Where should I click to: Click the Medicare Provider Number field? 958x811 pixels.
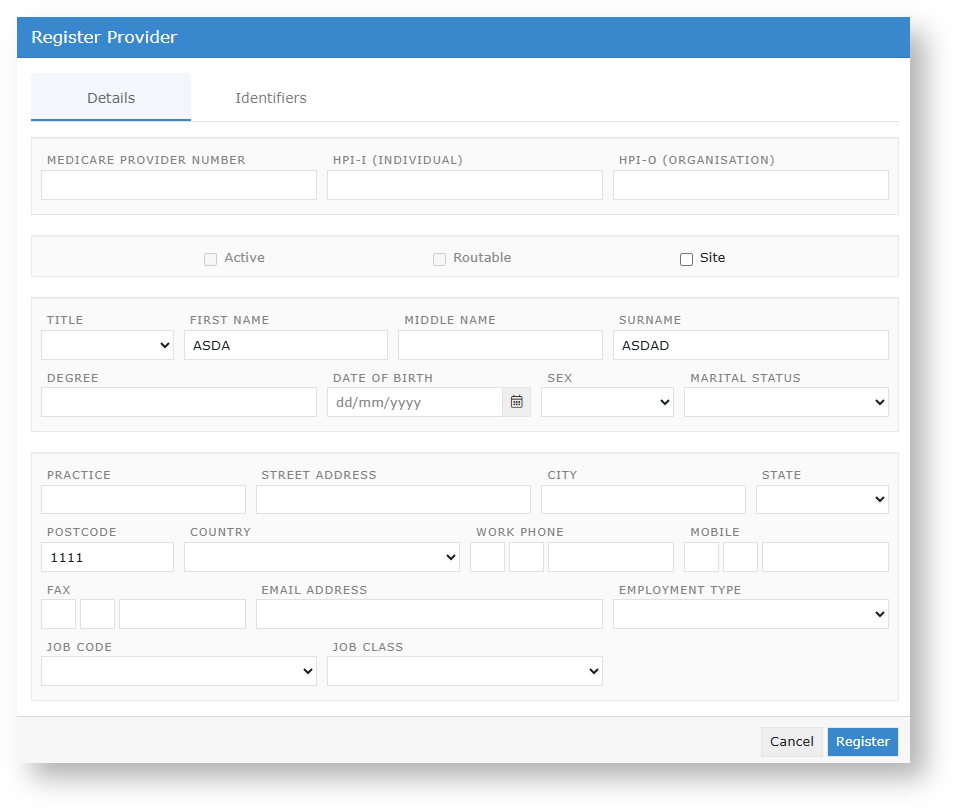point(178,185)
